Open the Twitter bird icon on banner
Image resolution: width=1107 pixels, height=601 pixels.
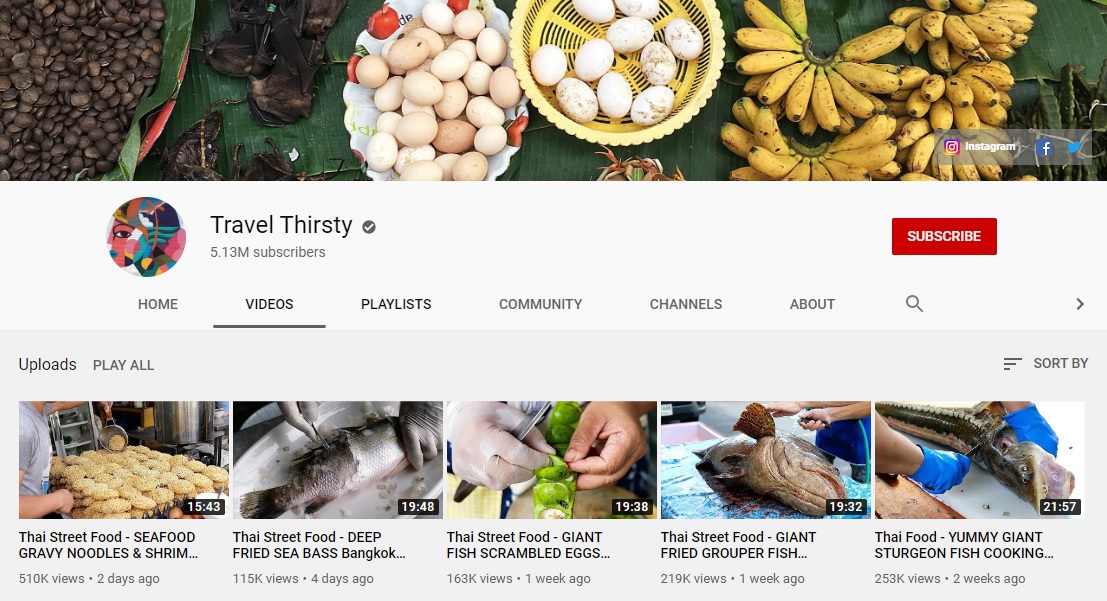[x=1074, y=147]
